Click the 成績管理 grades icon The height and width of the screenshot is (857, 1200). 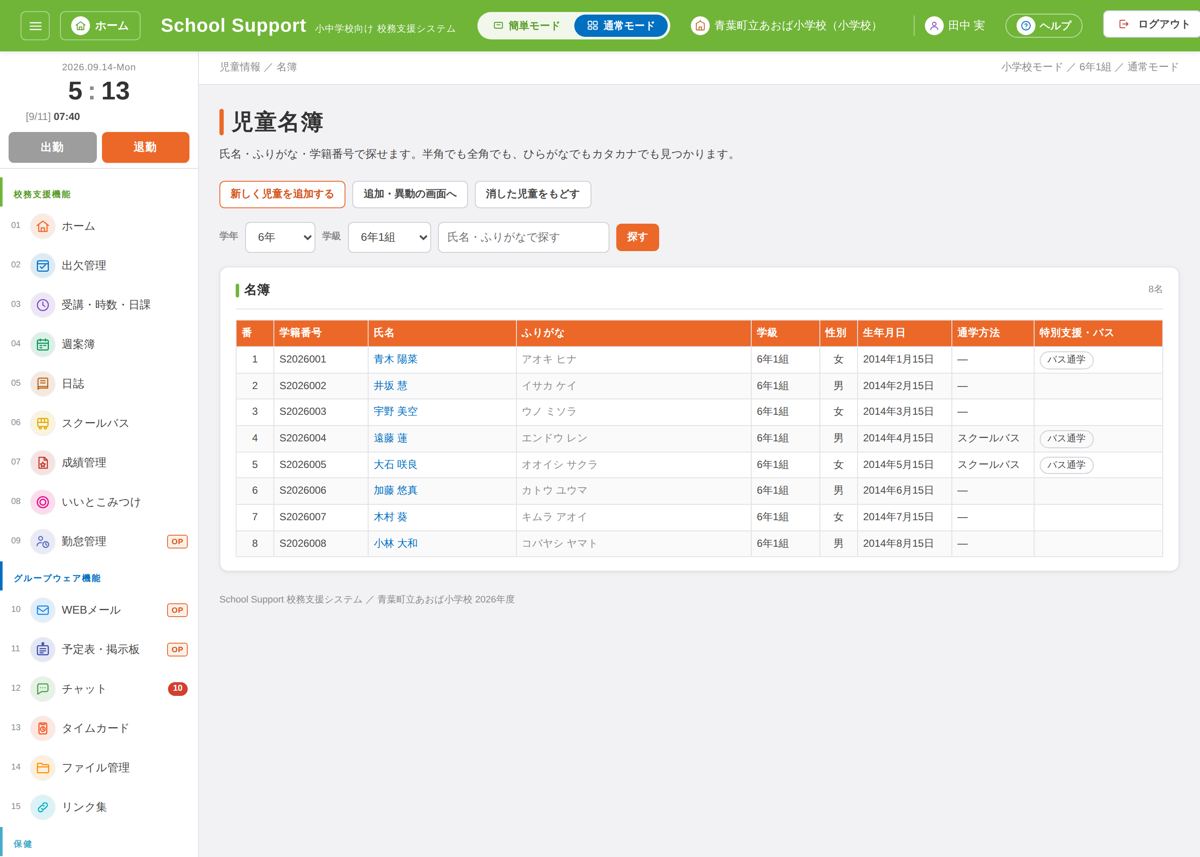pos(43,462)
